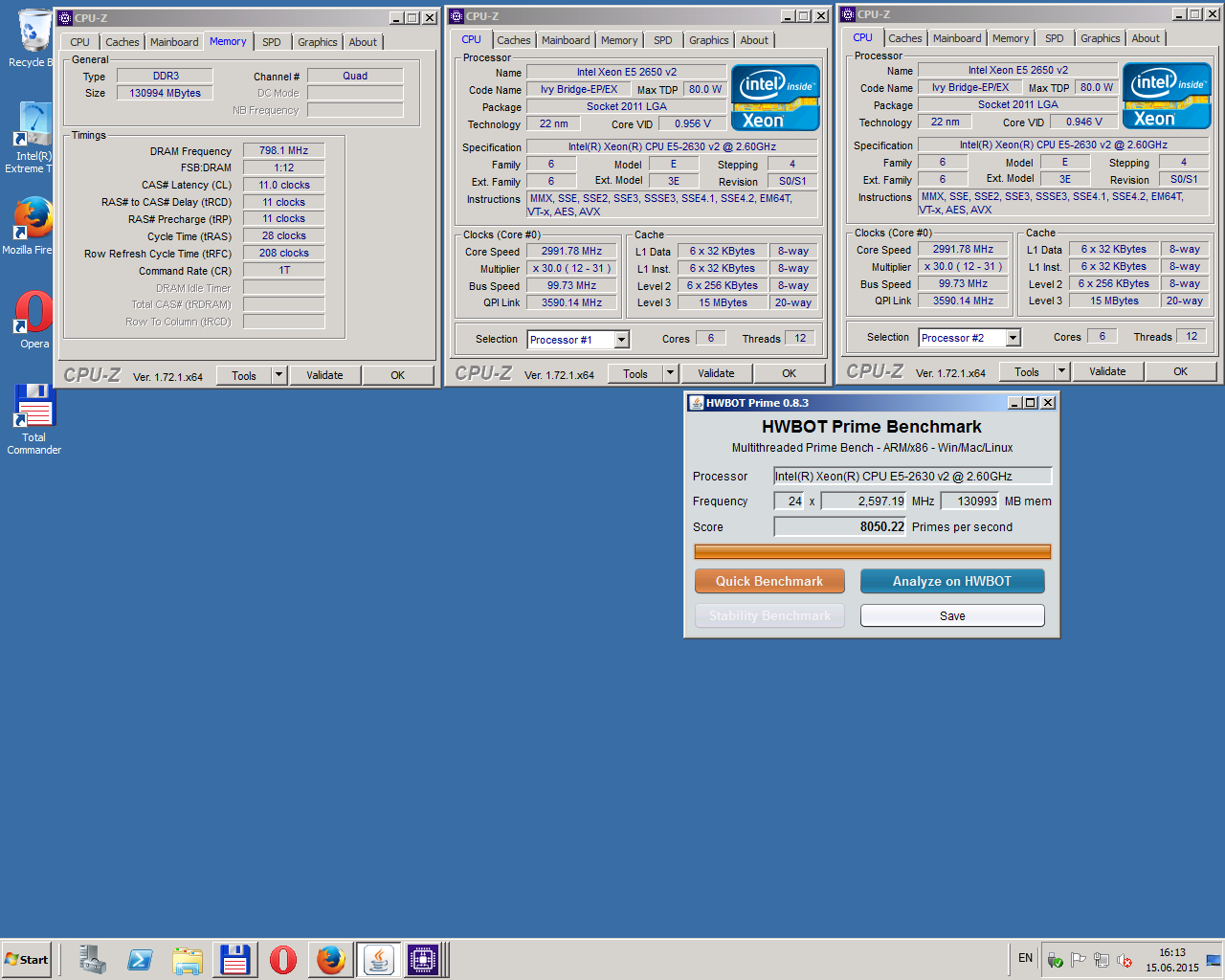This screenshot has width=1225, height=980.
Task: Open PowerShell from the taskbar
Action: point(140,960)
